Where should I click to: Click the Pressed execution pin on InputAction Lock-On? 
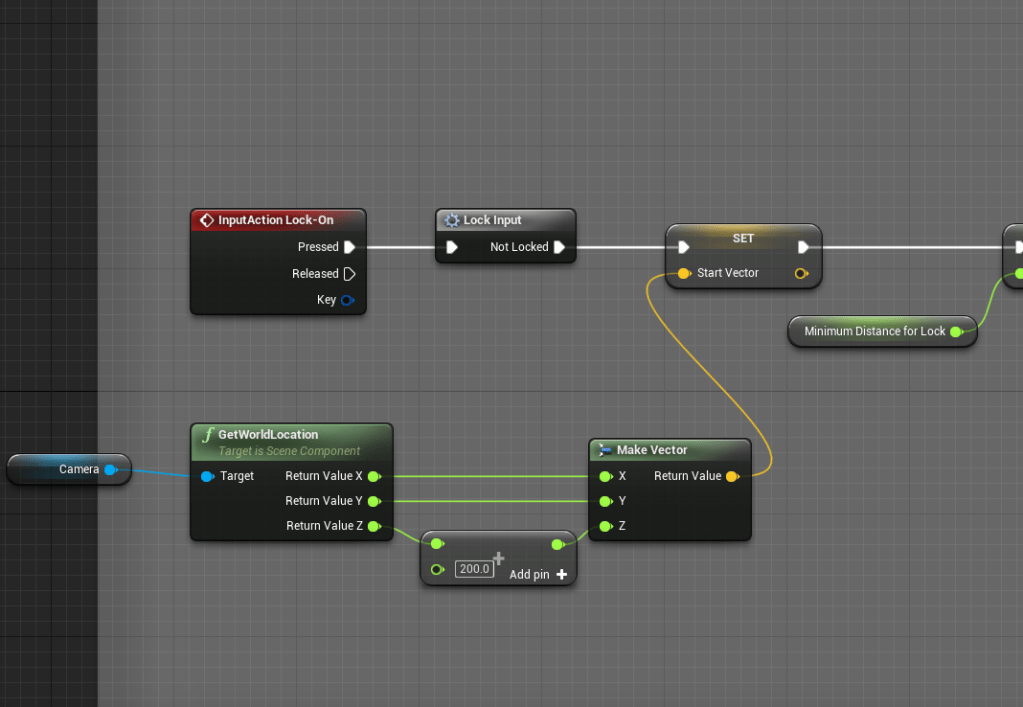pos(349,247)
